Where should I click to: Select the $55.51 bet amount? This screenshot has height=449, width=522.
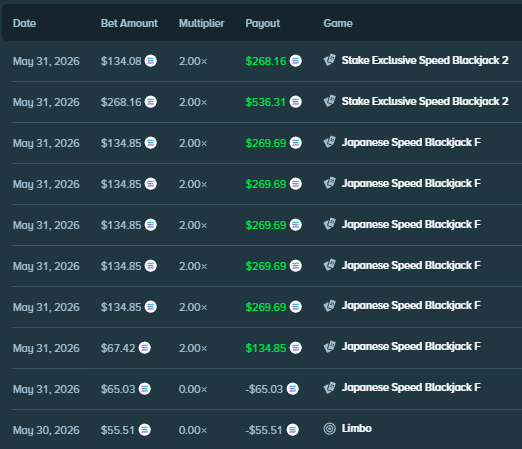click(x=118, y=430)
